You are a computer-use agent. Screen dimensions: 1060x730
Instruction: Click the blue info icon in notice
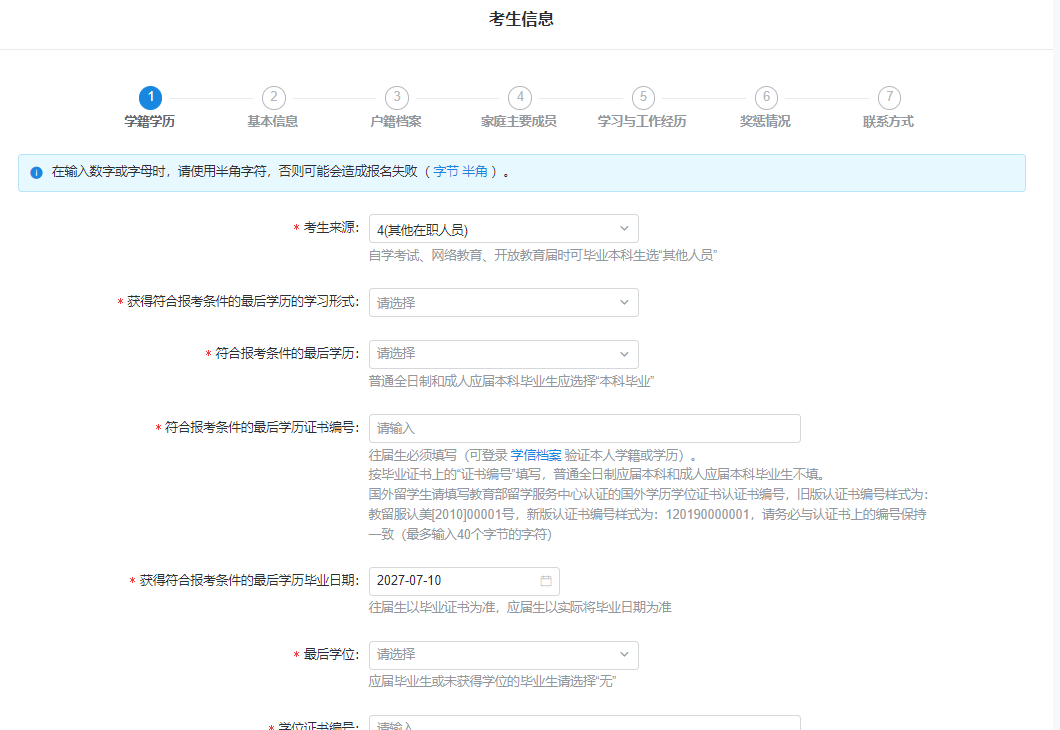pyautogui.click(x=37, y=172)
